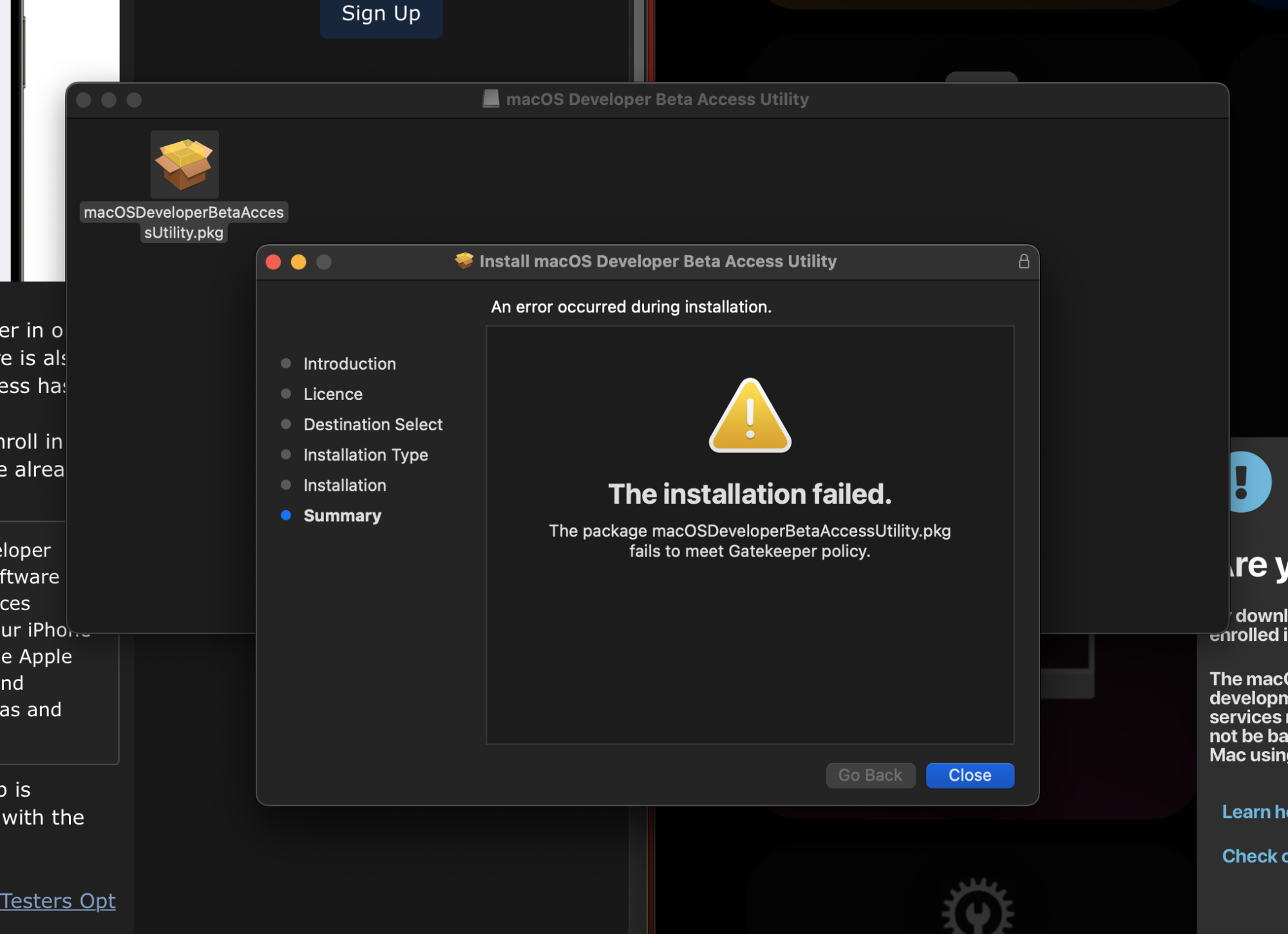The image size is (1288, 934).
Task: Open the Testers Opt link
Action: (58, 900)
